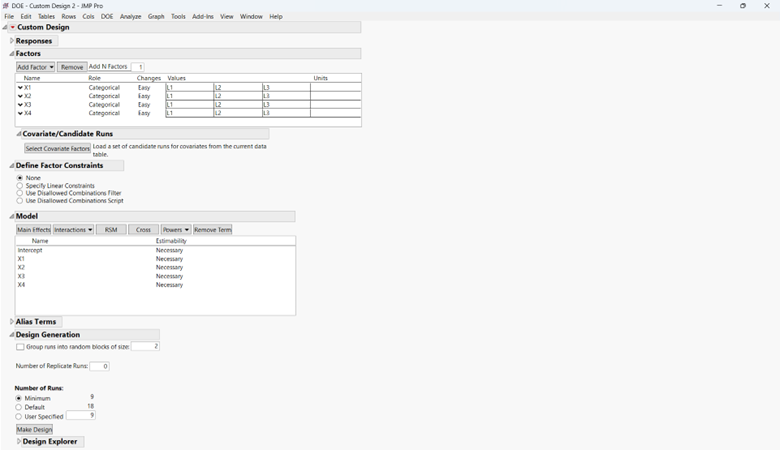Open the Analyze menu
The image size is (780, 450).
(130, 16)
